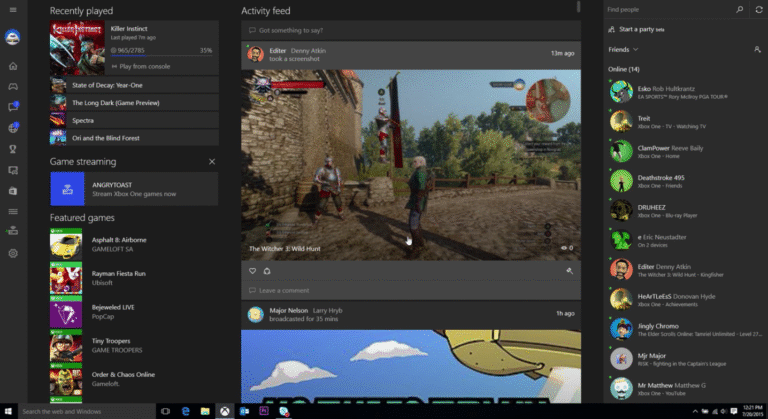This screenshot has height=419, width=768.
Task: Select friend Esko Rob Hultkrantz
Action: (686, 92)
